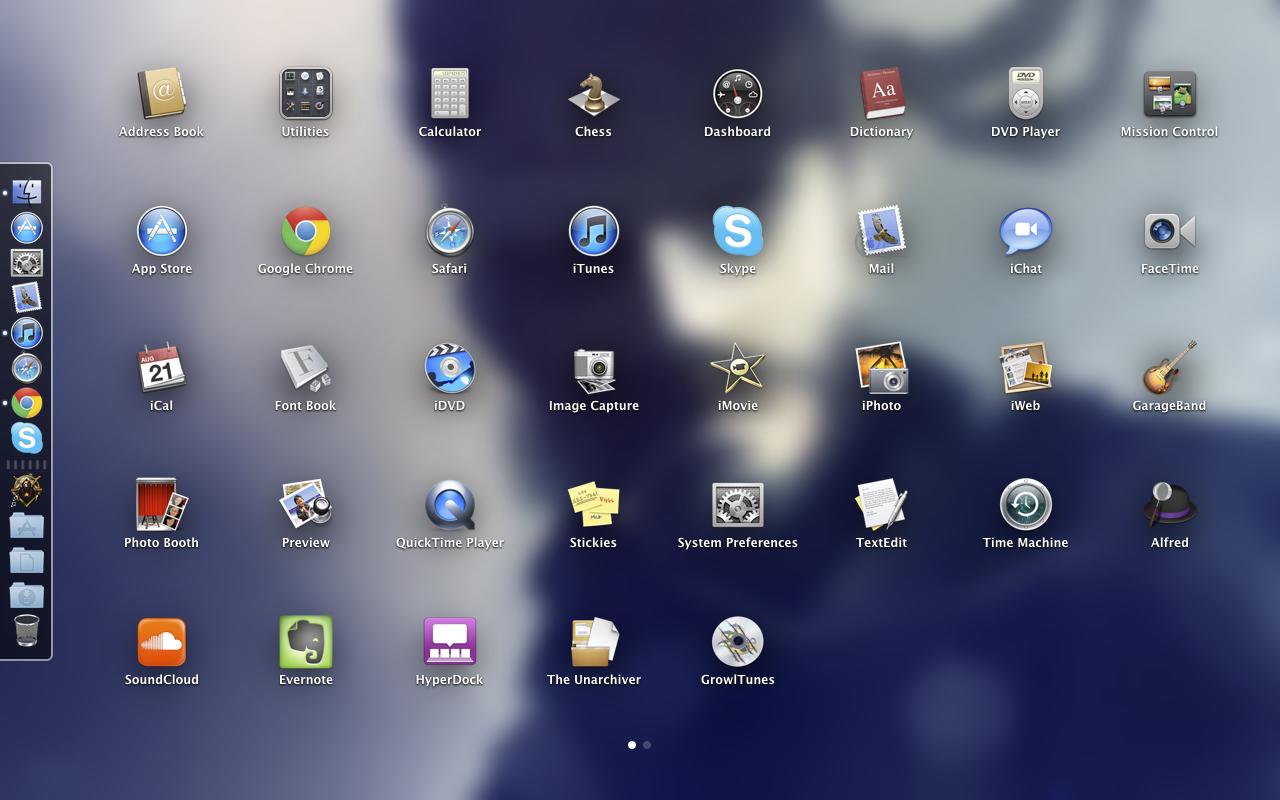Screen dimensions: 1280x800
Task: Click Finder in the left dock
Action: [27, 192]
